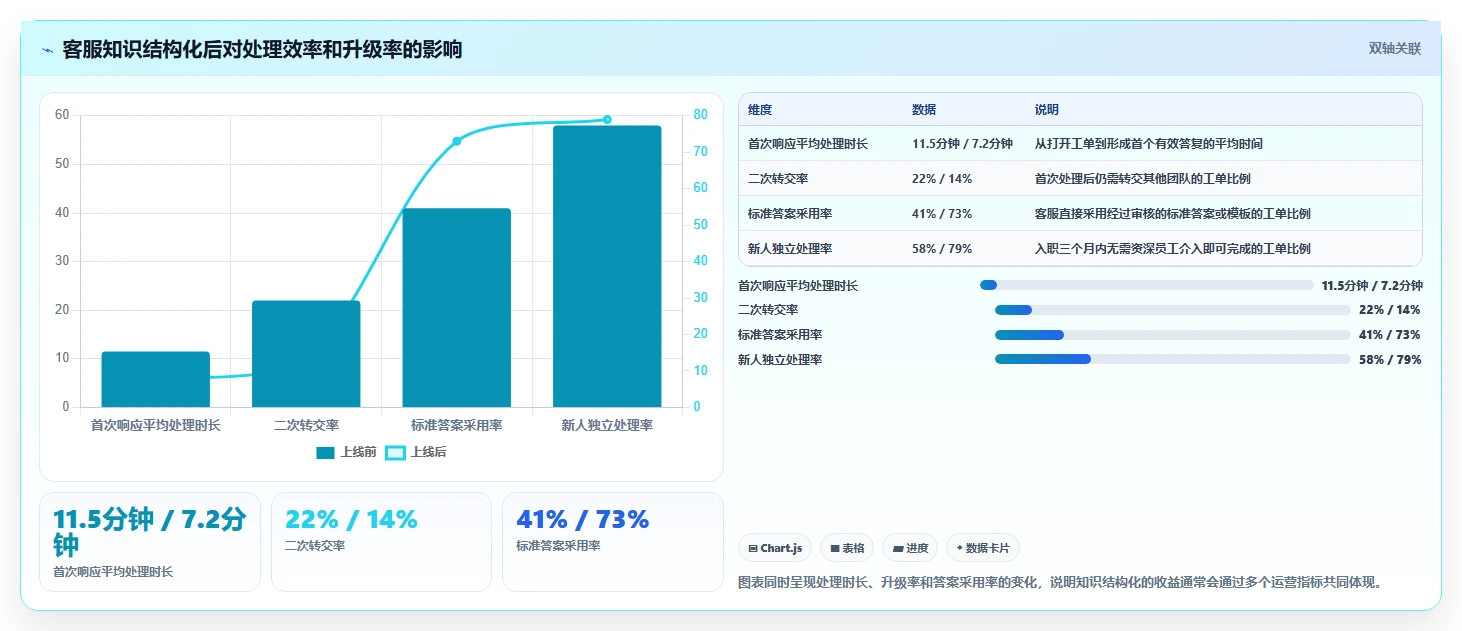The image size is (1462, 631).
Task: Click the chart x-axis label 二次转交率
Action: (306, 425)
